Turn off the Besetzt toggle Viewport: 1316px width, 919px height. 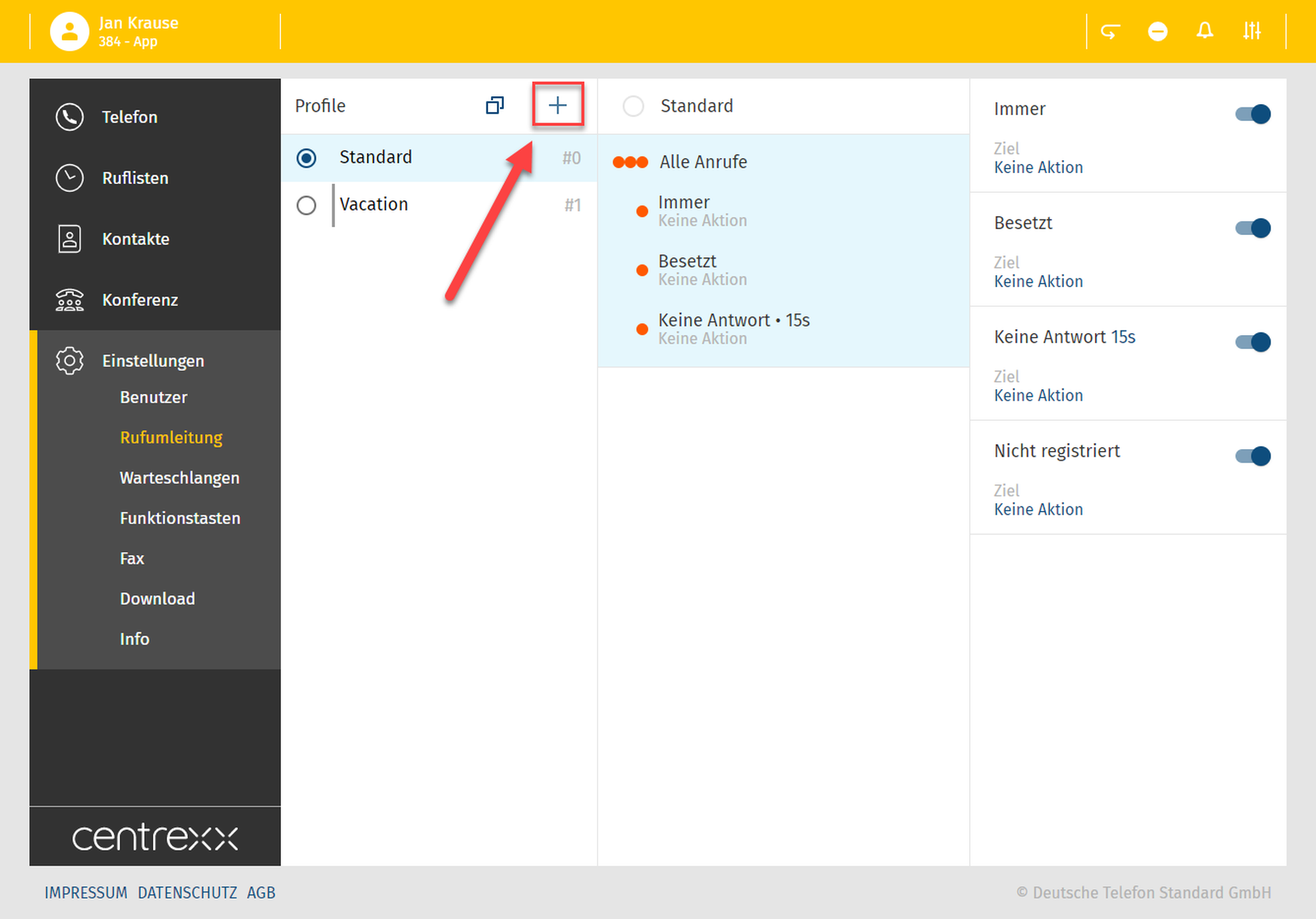coord(1253,228)
